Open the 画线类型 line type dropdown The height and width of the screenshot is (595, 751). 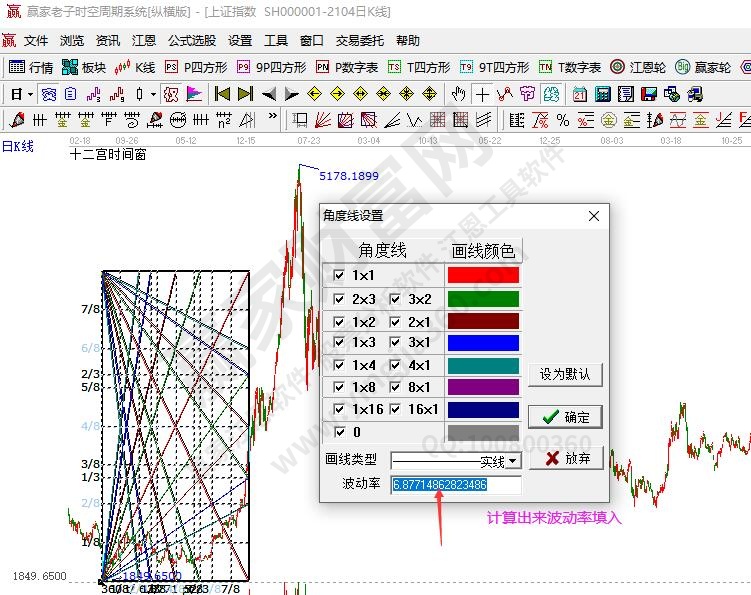(513, 461)
